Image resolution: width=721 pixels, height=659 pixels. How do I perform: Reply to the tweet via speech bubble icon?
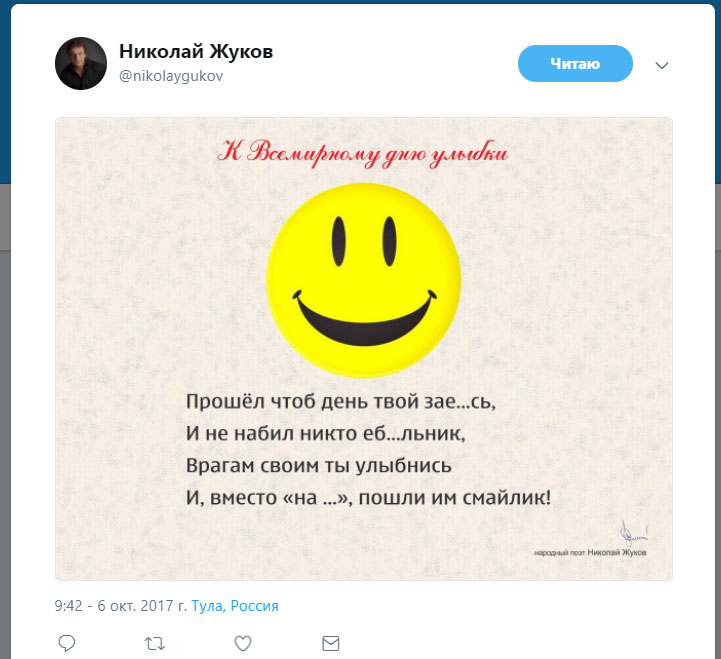(67, 643)
